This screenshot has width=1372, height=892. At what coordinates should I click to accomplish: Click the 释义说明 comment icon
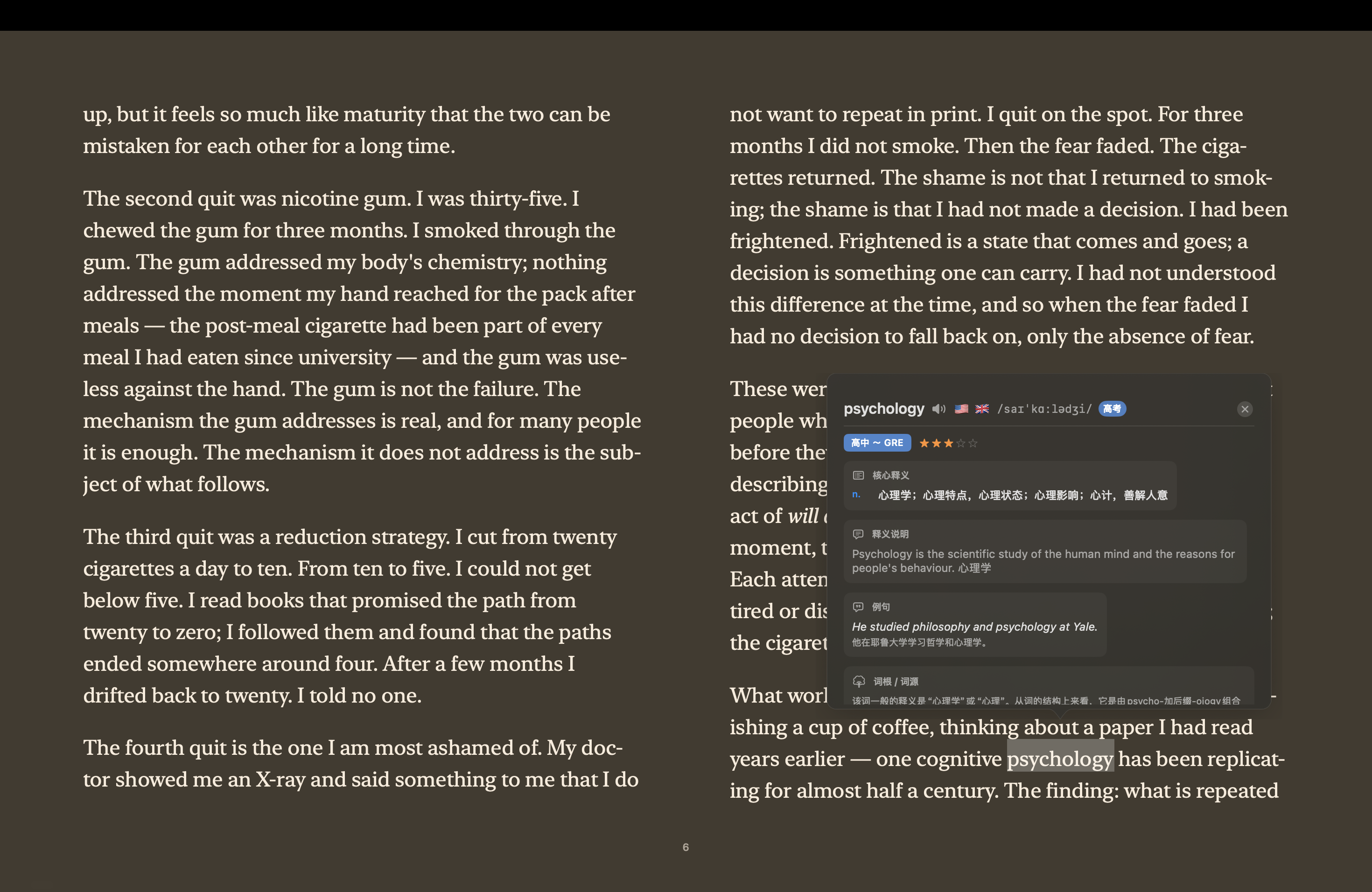[858, 534]
